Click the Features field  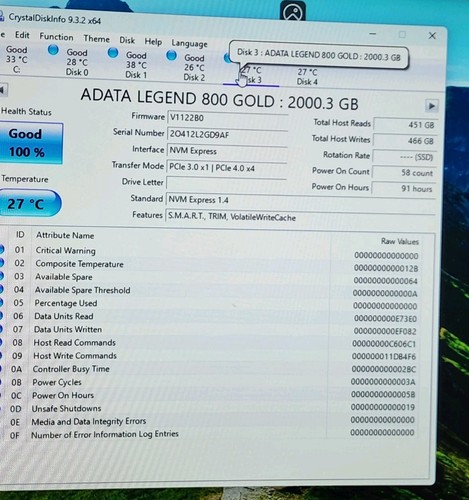[300, 217]
